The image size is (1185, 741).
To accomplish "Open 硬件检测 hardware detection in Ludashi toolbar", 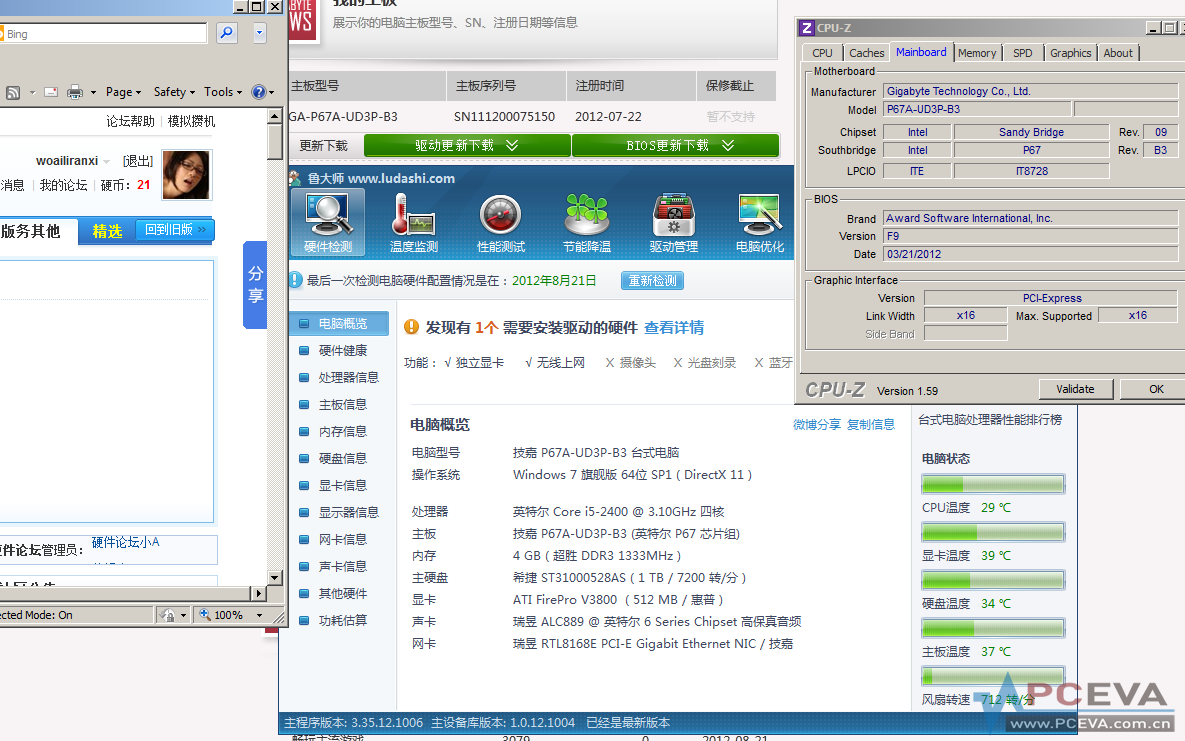I will tap(328, 222).
